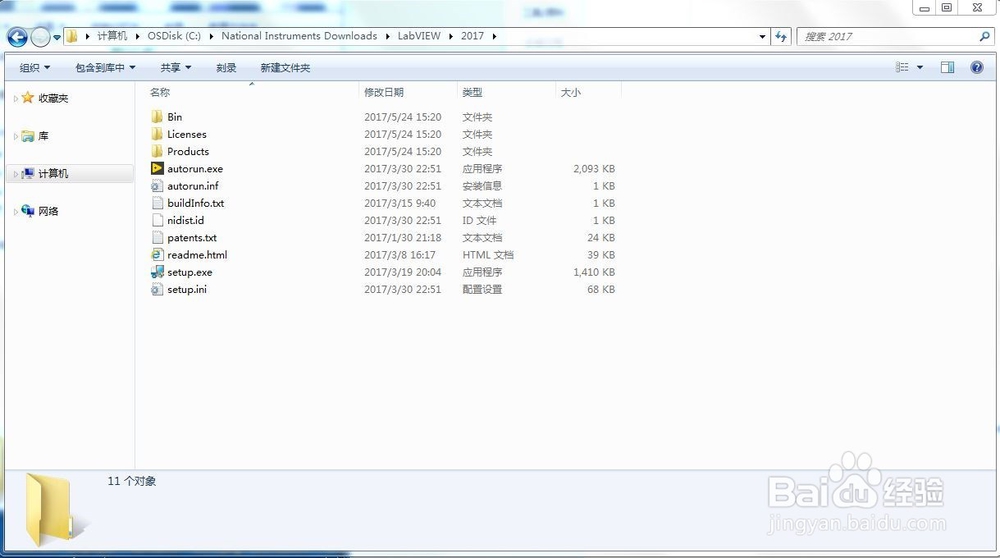
Task: Select 收藏夹 in navigation pane
Action: pyautogui.click(x=53, y=98)
